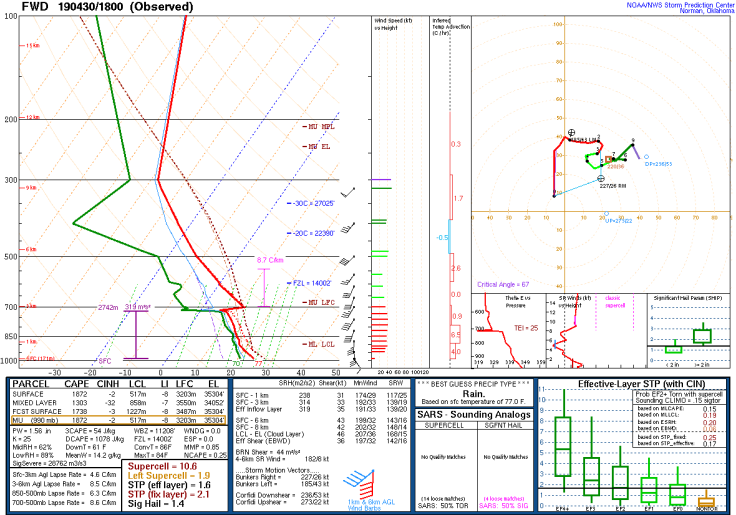Click the 'CINH' column header
Screen dimensions: 736x515
(x=108, y=384)
